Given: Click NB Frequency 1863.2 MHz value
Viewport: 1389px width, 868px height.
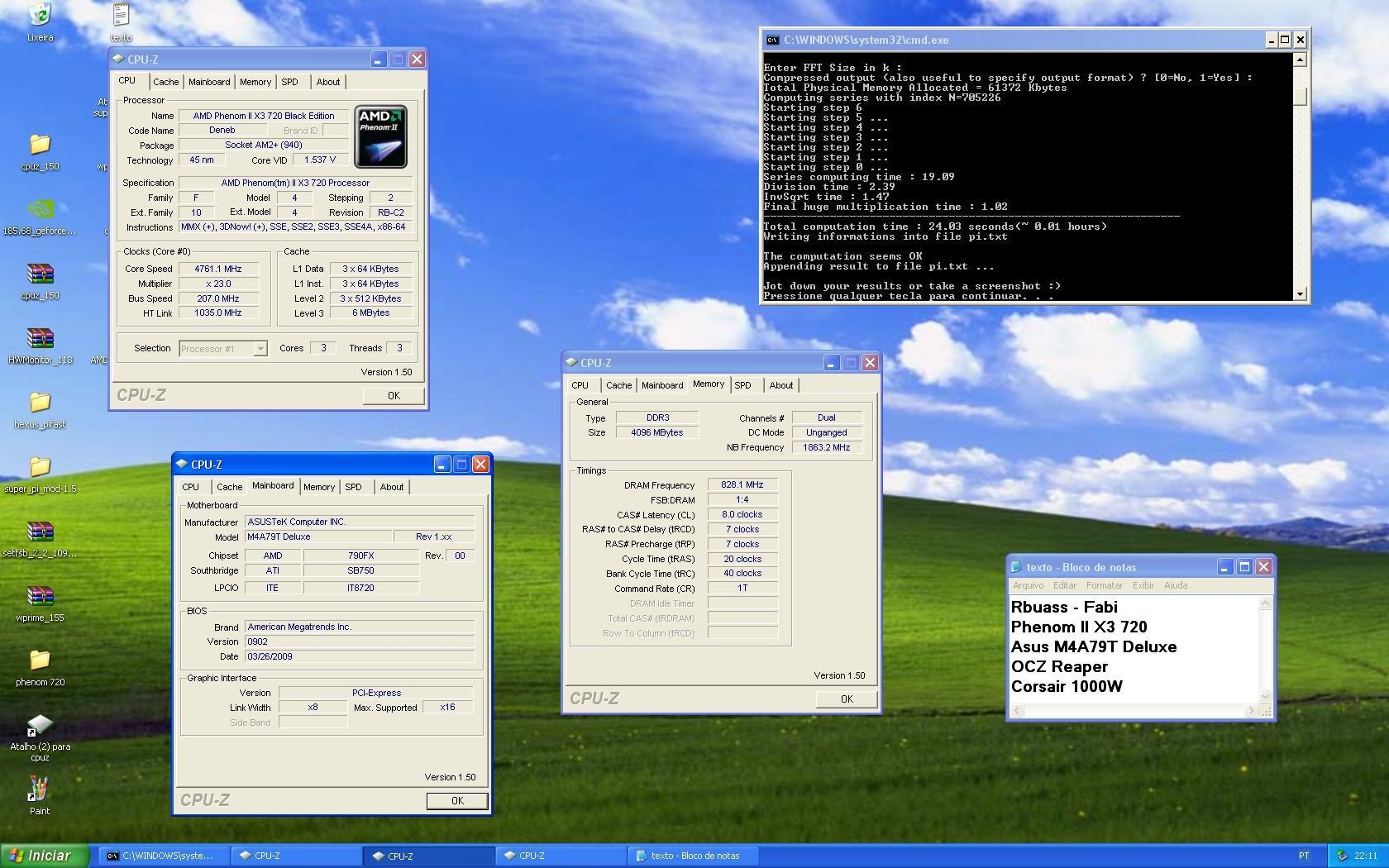Looking at the screenshot, I should point(826,447).
